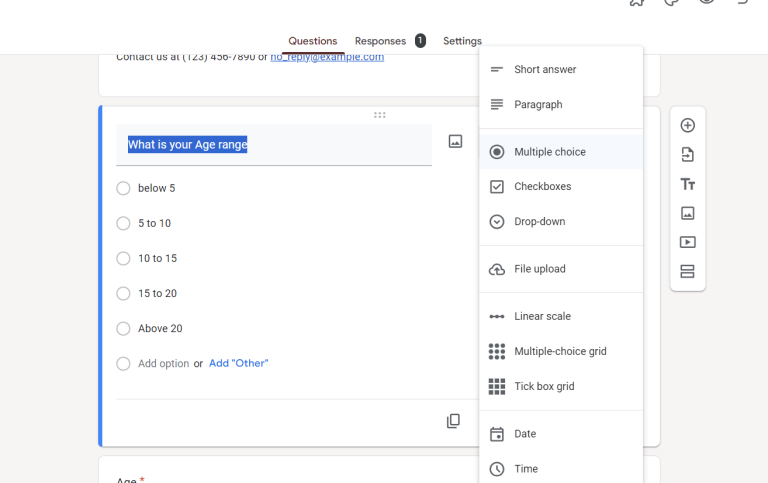The width and height of the screenshot is (768, 483).
Task: Click the Paragraph lines icon
Action: tap(497, 104)
